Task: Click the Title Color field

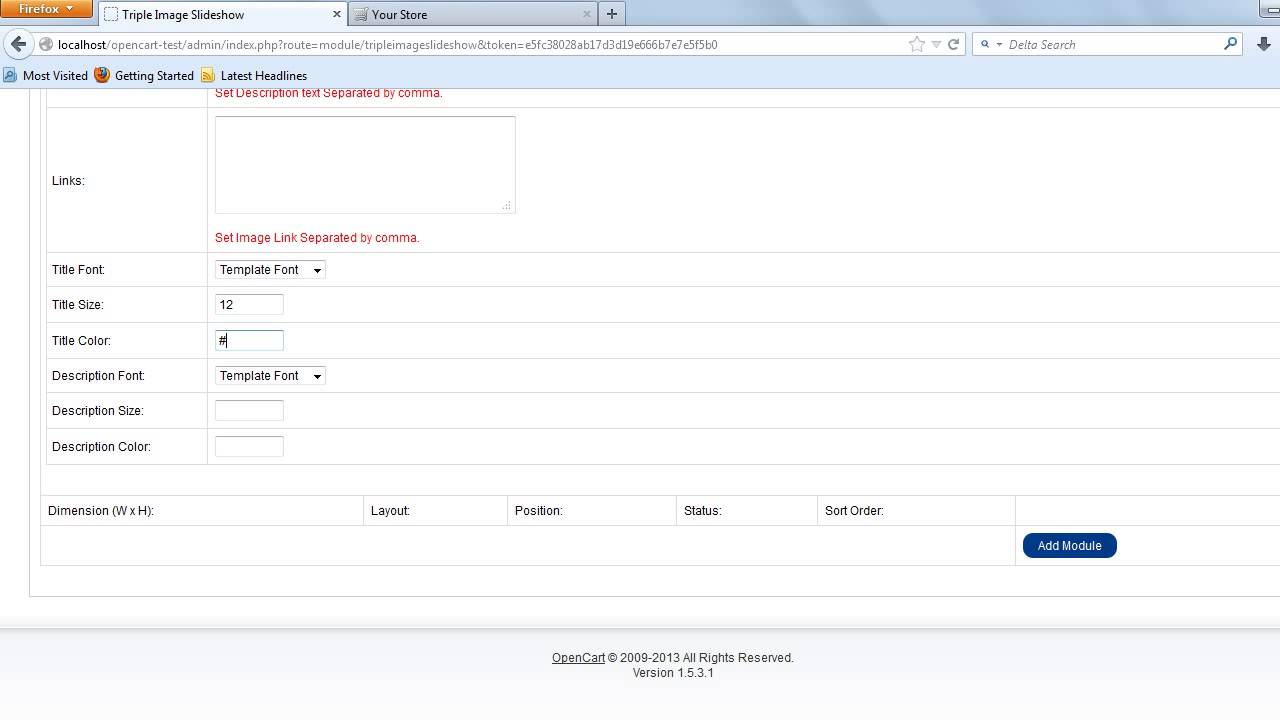Action: 249,341
